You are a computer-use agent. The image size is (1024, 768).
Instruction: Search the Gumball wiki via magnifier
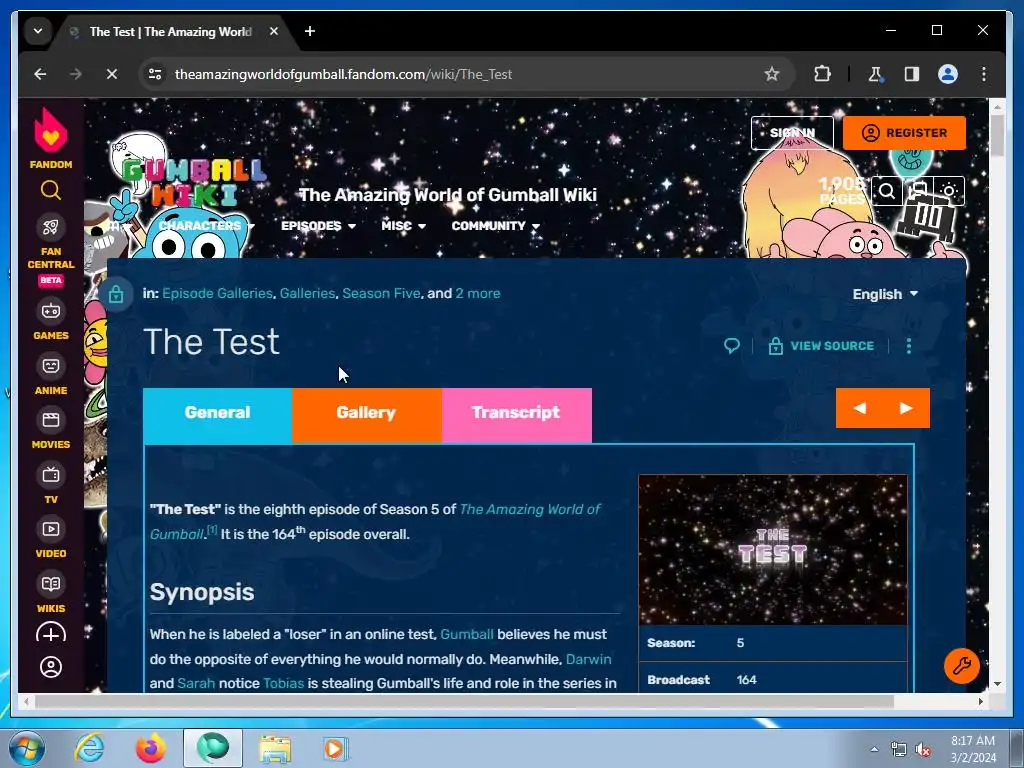tap(886, 191)
